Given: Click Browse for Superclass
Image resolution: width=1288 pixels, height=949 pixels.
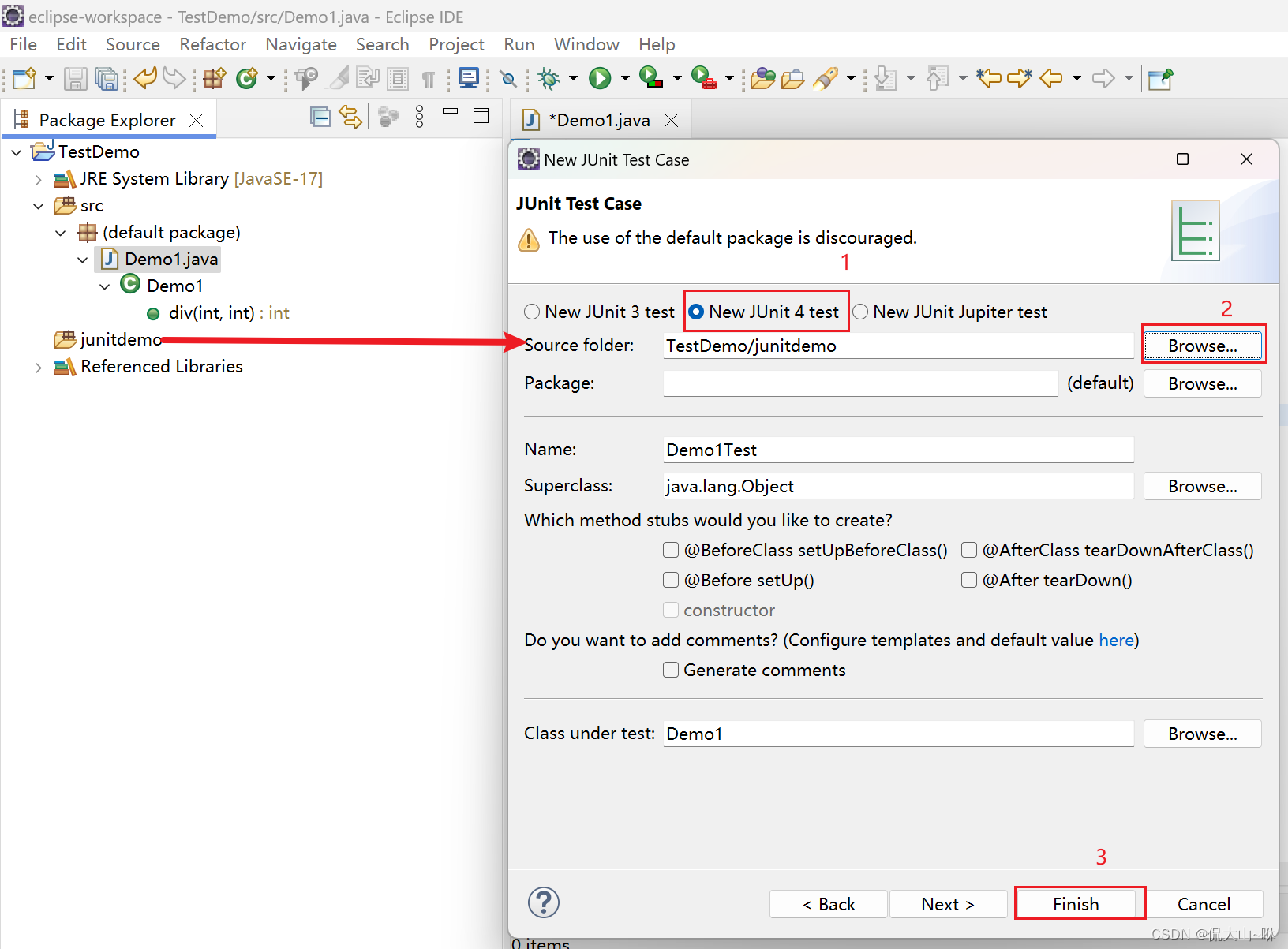Looking at the screenshot, I should pos(1203,486).
